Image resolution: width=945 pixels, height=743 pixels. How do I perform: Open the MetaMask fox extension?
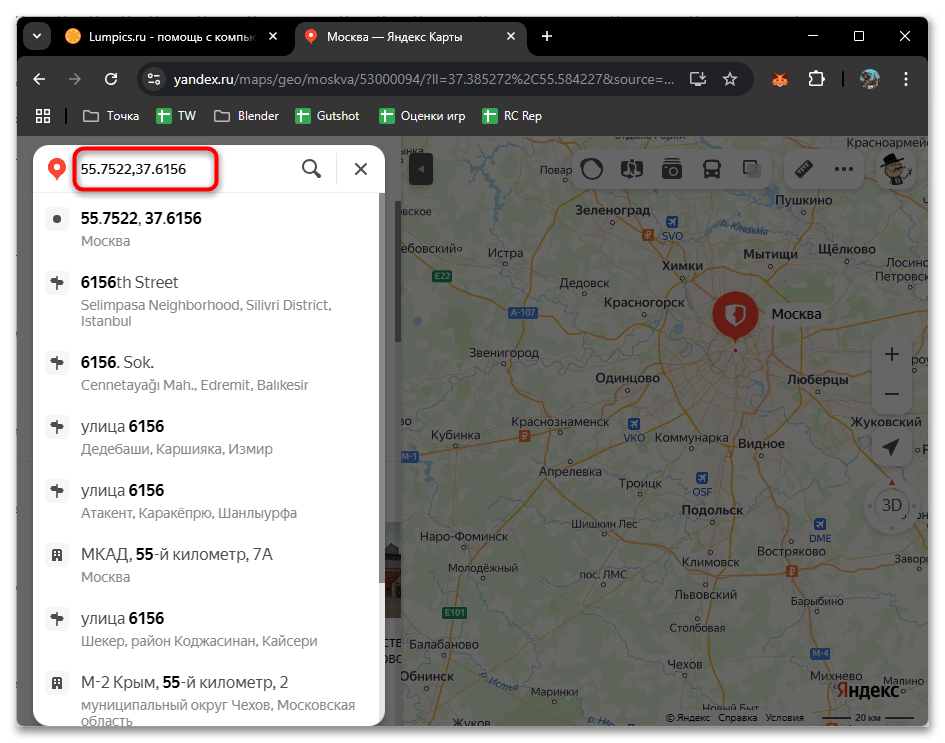tap(780, 79)
